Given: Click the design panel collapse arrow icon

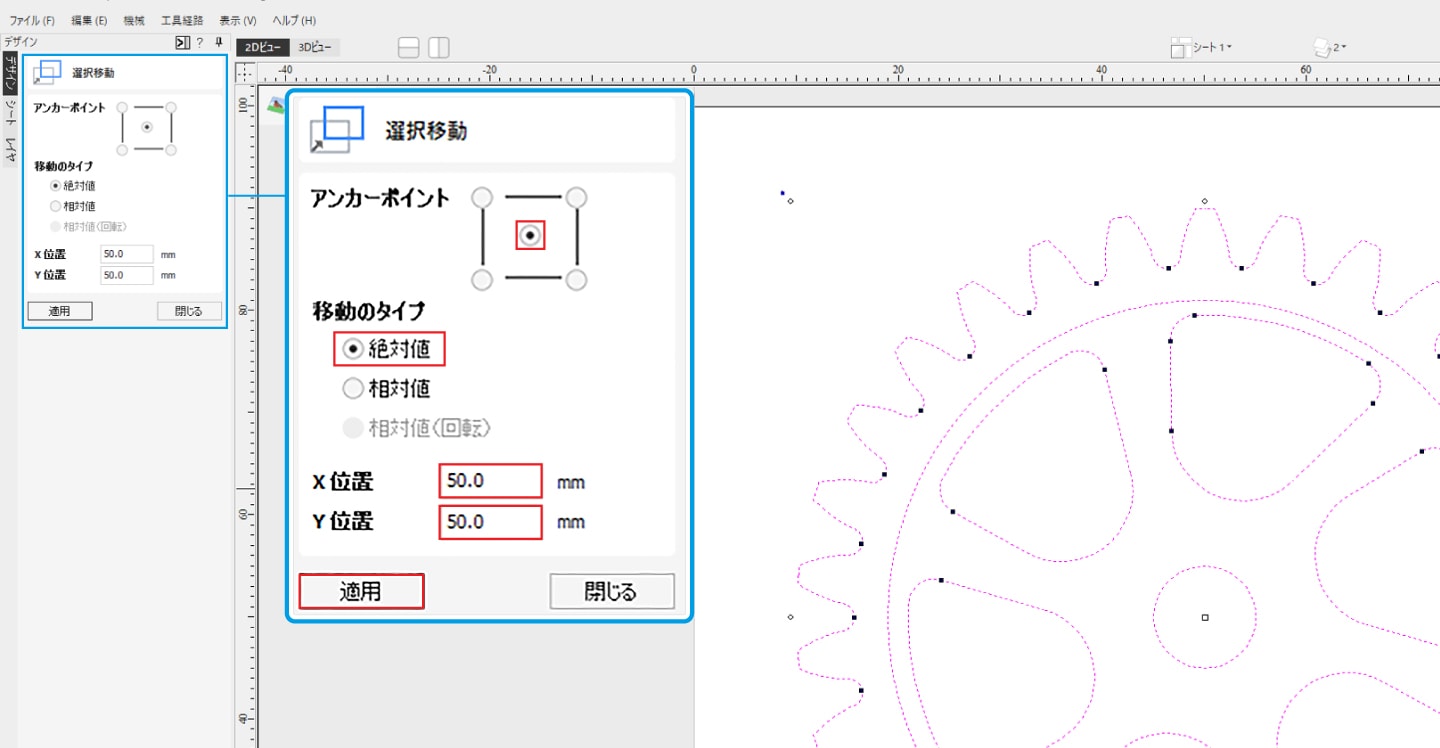Looking at the screenshot, I should pos(181,42).
